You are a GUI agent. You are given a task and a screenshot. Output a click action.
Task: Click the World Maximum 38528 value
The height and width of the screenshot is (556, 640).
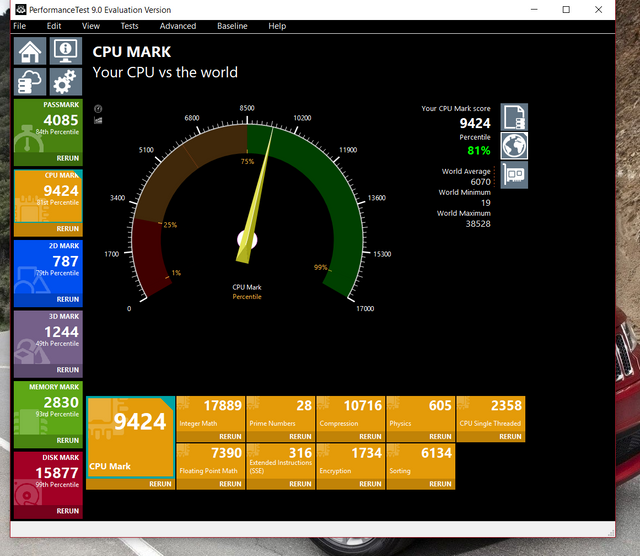(478, 224)
